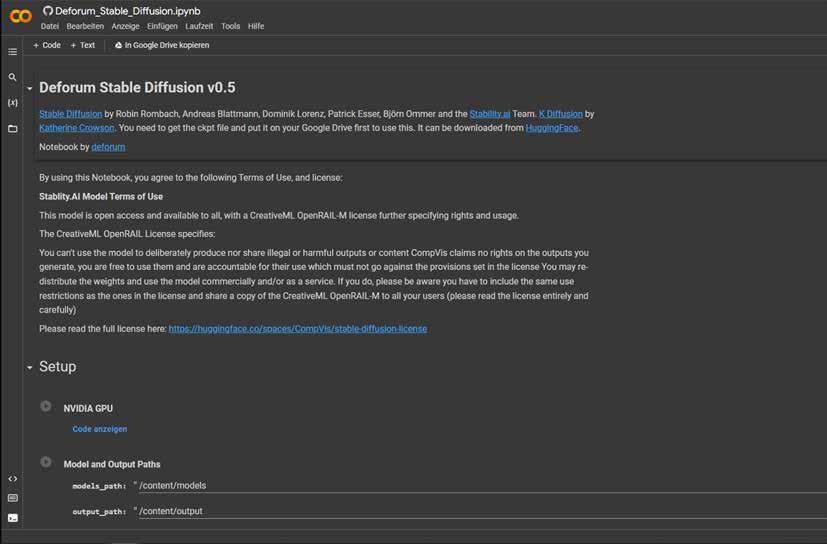Run the NVIDIA GPU cell
Image resolution: width=827 pixels, height=544 pixels.
pyautogui.click(x=46, y=406)
